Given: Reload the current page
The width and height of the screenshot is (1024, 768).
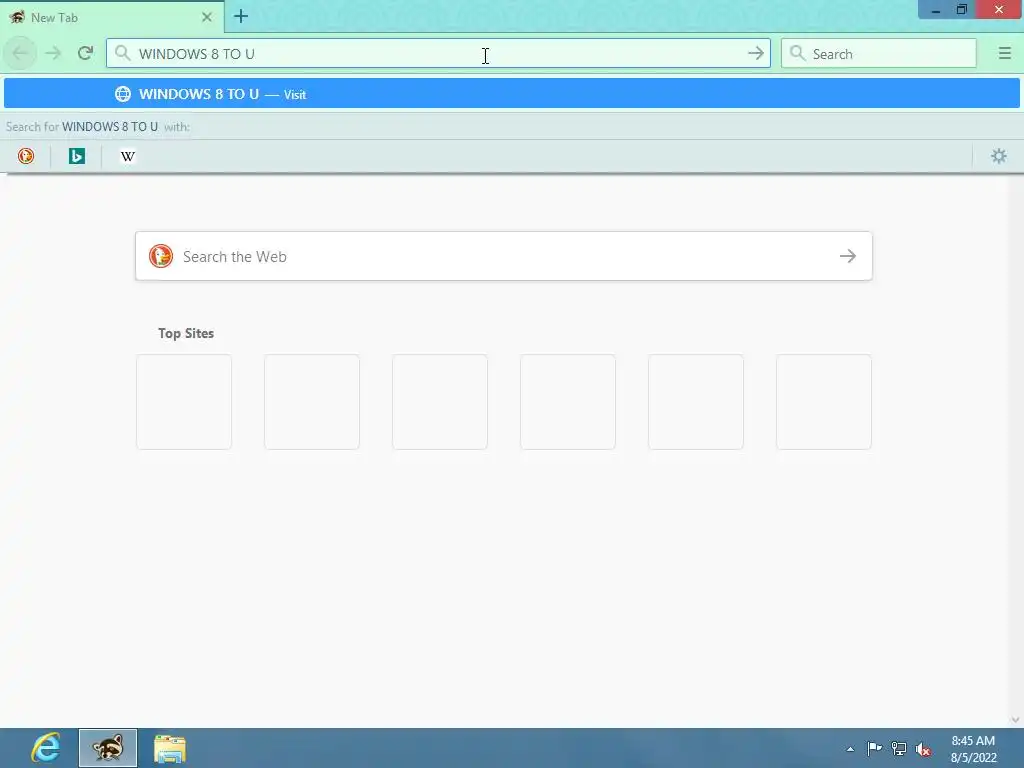Looking at the screenshot, I should (85, 54).
